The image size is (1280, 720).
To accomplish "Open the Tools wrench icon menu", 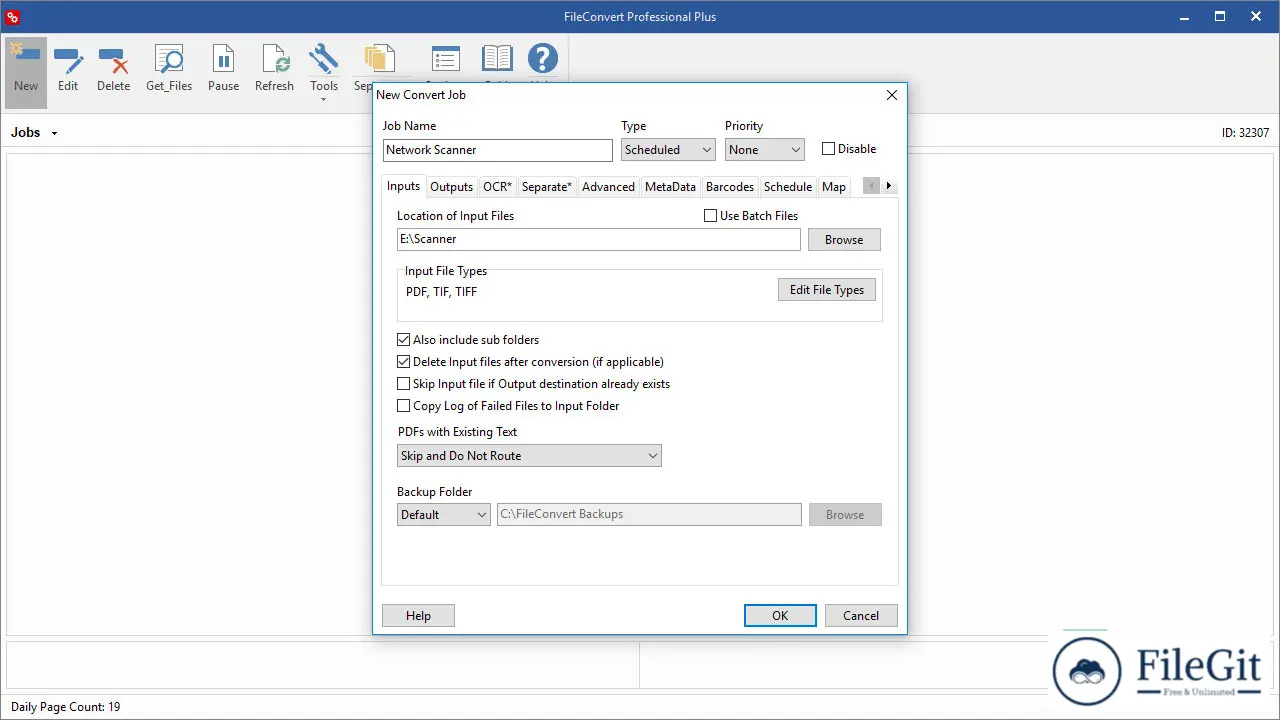I will click(x=324, y=59).
